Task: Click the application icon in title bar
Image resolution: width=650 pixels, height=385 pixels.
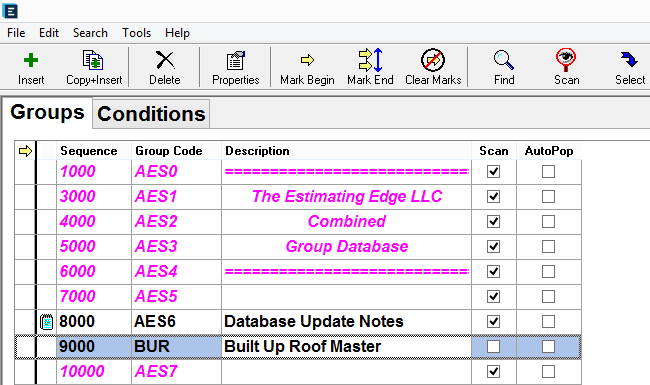Action: (x=10, y=11)
